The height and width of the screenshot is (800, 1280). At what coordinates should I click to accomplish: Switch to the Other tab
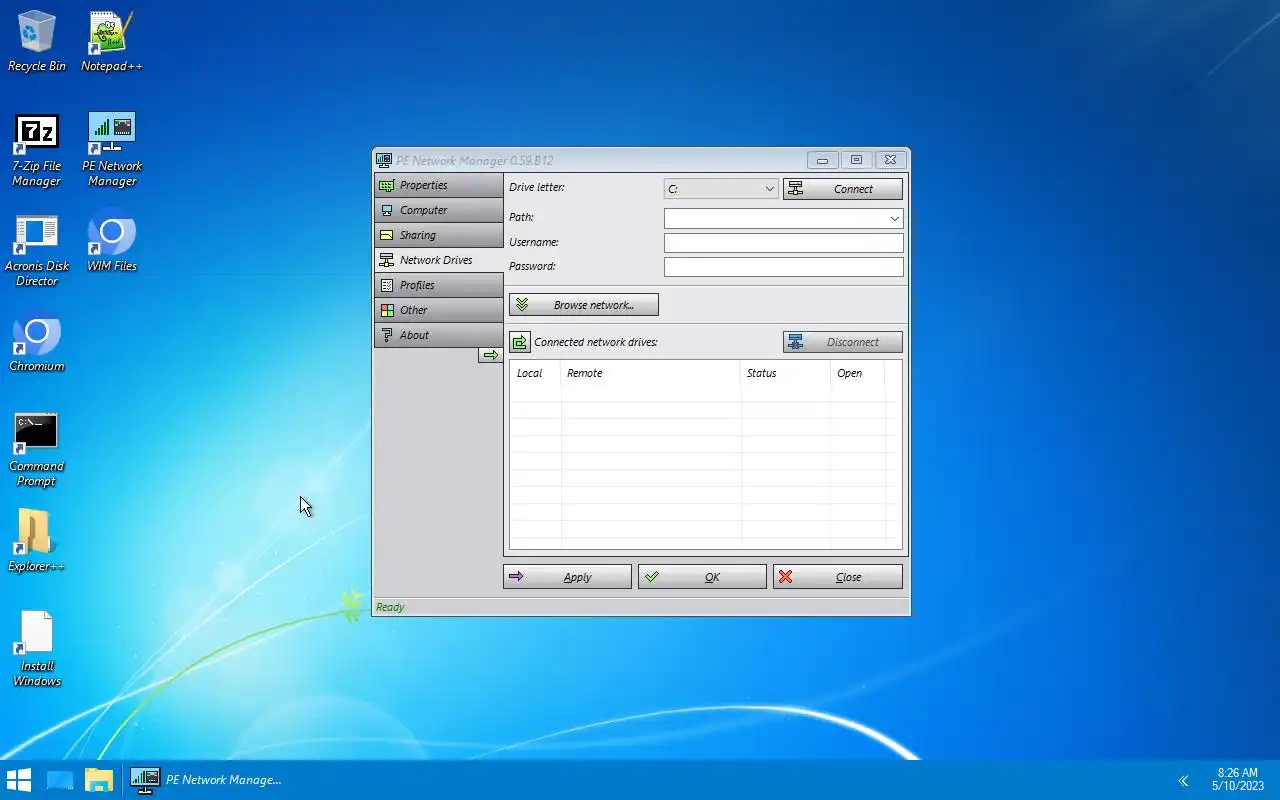[x=439, y=310]
